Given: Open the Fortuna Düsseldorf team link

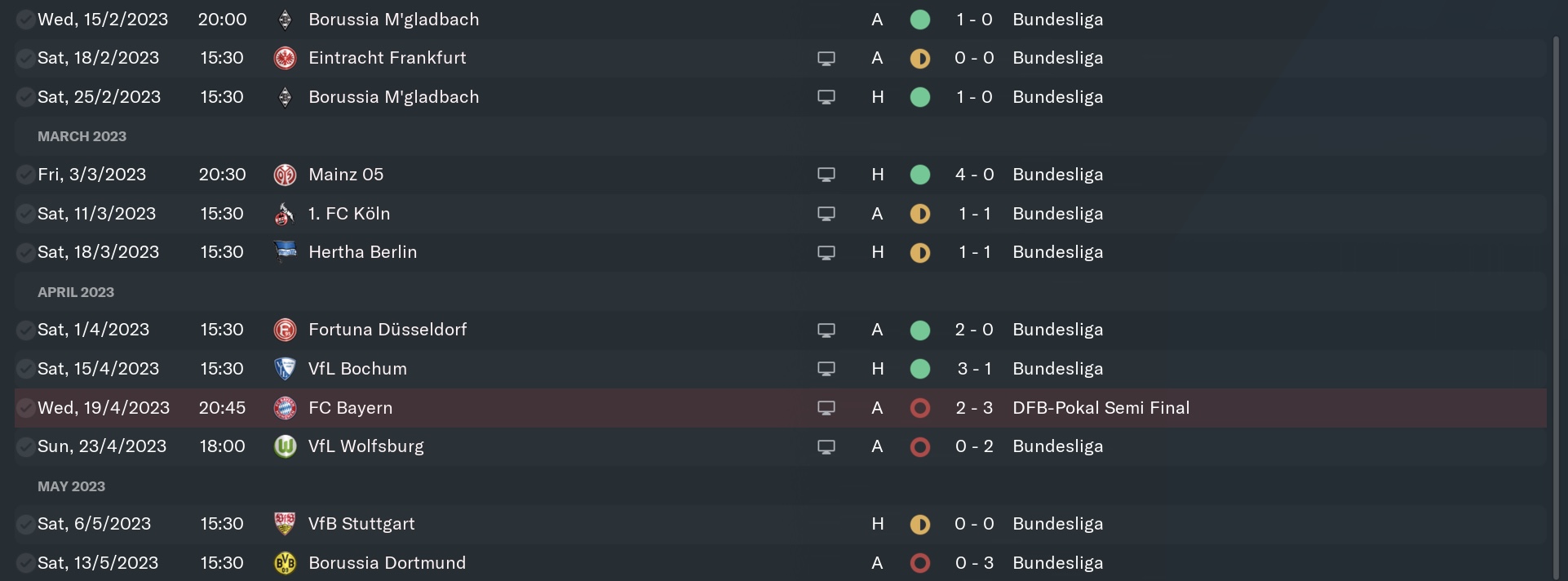Looking at the screenshot, I should click(388, 330).
